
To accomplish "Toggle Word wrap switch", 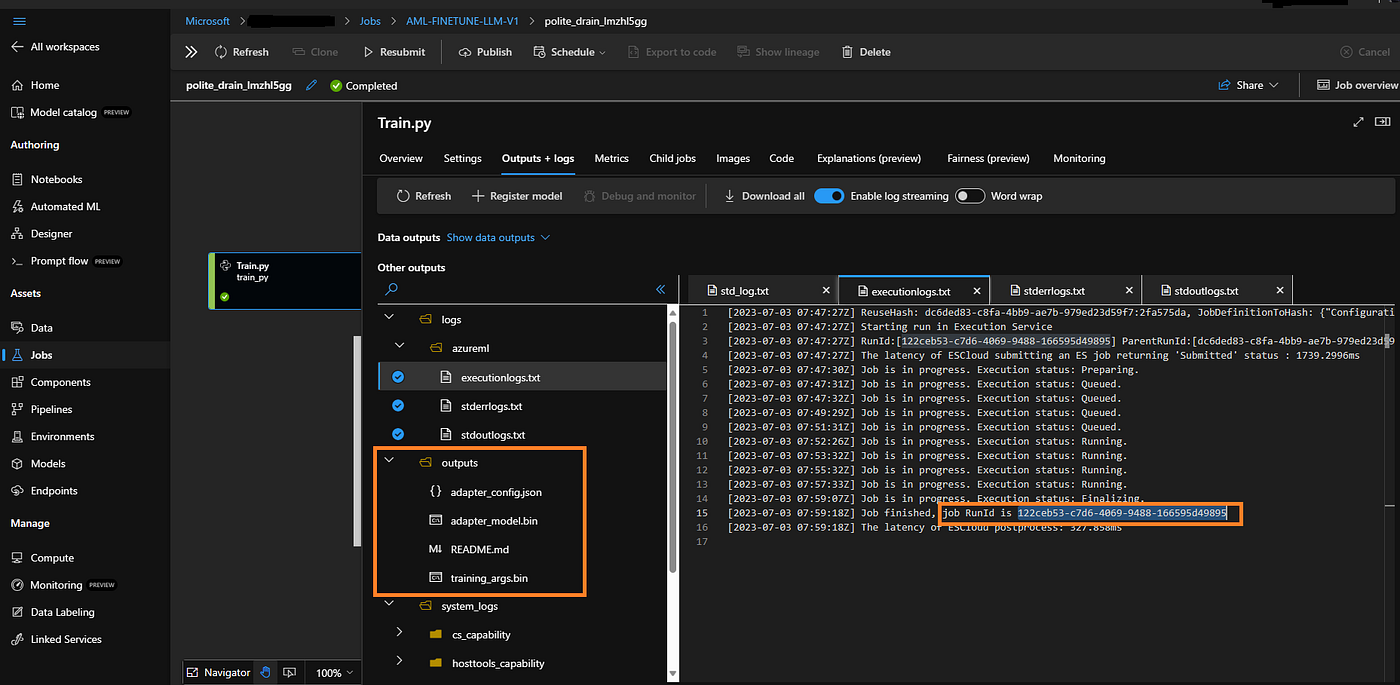I will coord(970,196).
